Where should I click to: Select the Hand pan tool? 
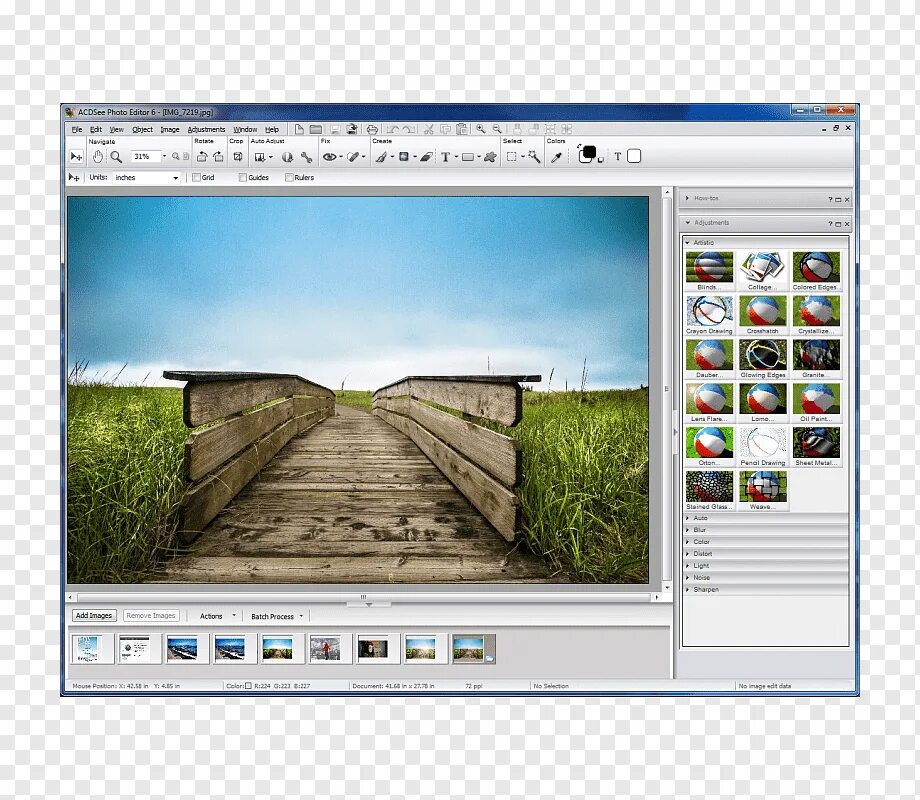click(x=97, y=157)
